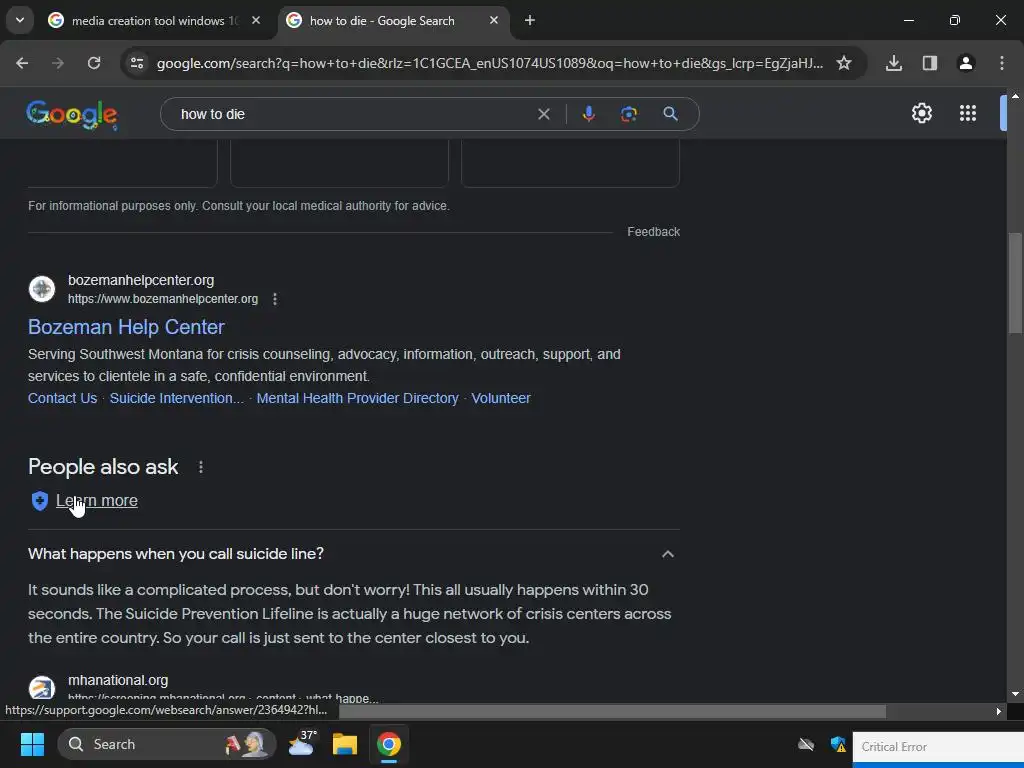1024x768 pixels.
Task: Open a new browser tab
Action: (530, 20)
